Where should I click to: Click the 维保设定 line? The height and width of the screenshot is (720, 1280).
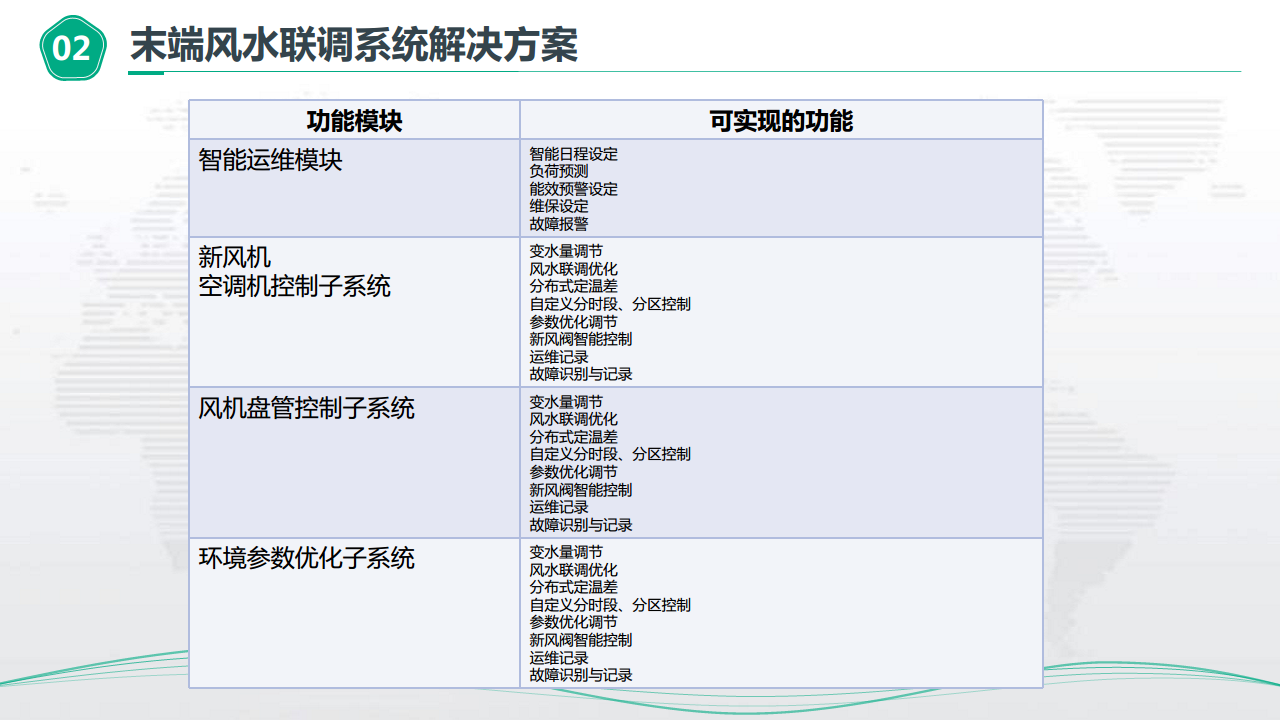pyautogui.click(x=559, y=206)
